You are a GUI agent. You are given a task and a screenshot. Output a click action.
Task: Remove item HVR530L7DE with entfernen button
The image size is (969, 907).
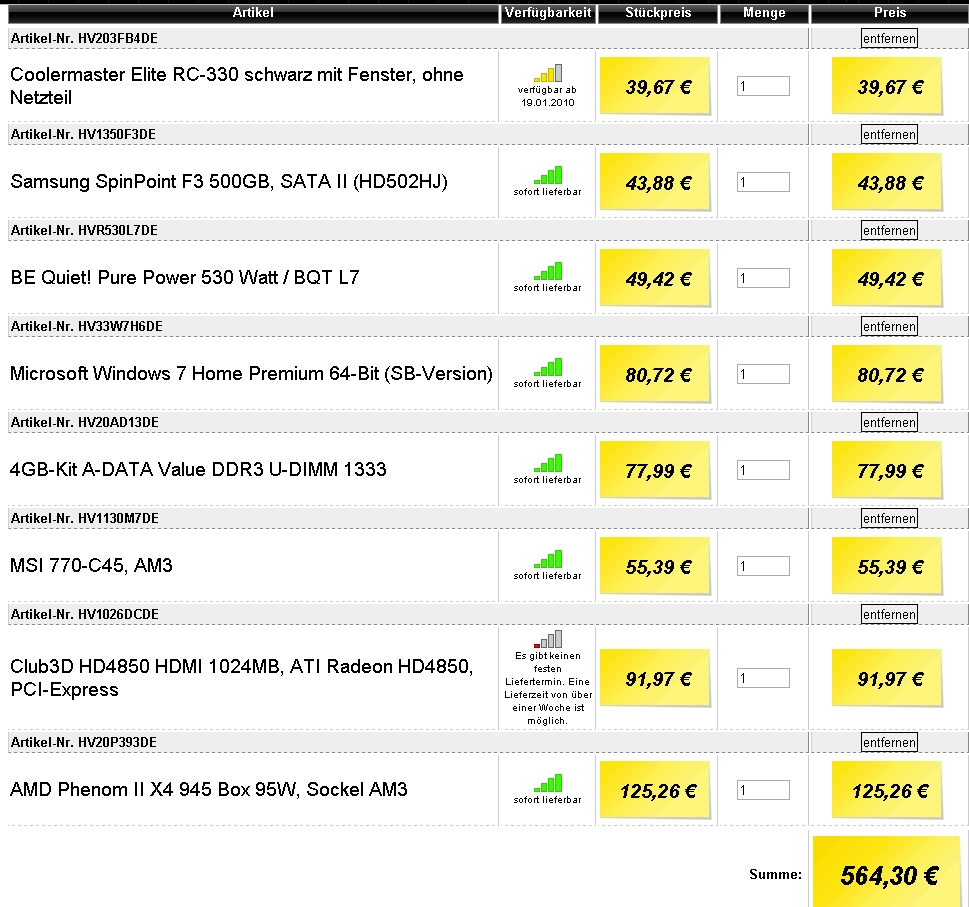tap(889, 230)
